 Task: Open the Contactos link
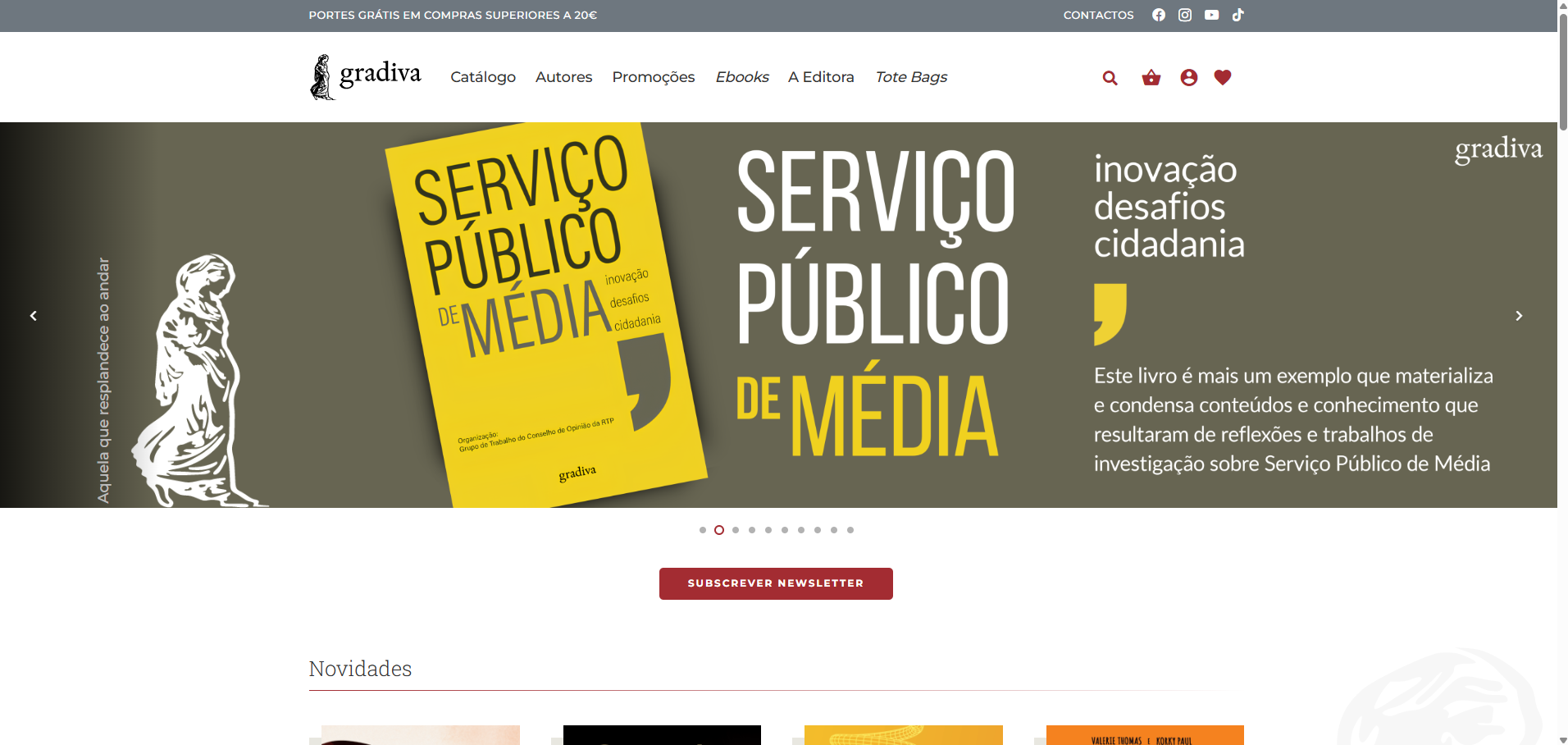1098,15
